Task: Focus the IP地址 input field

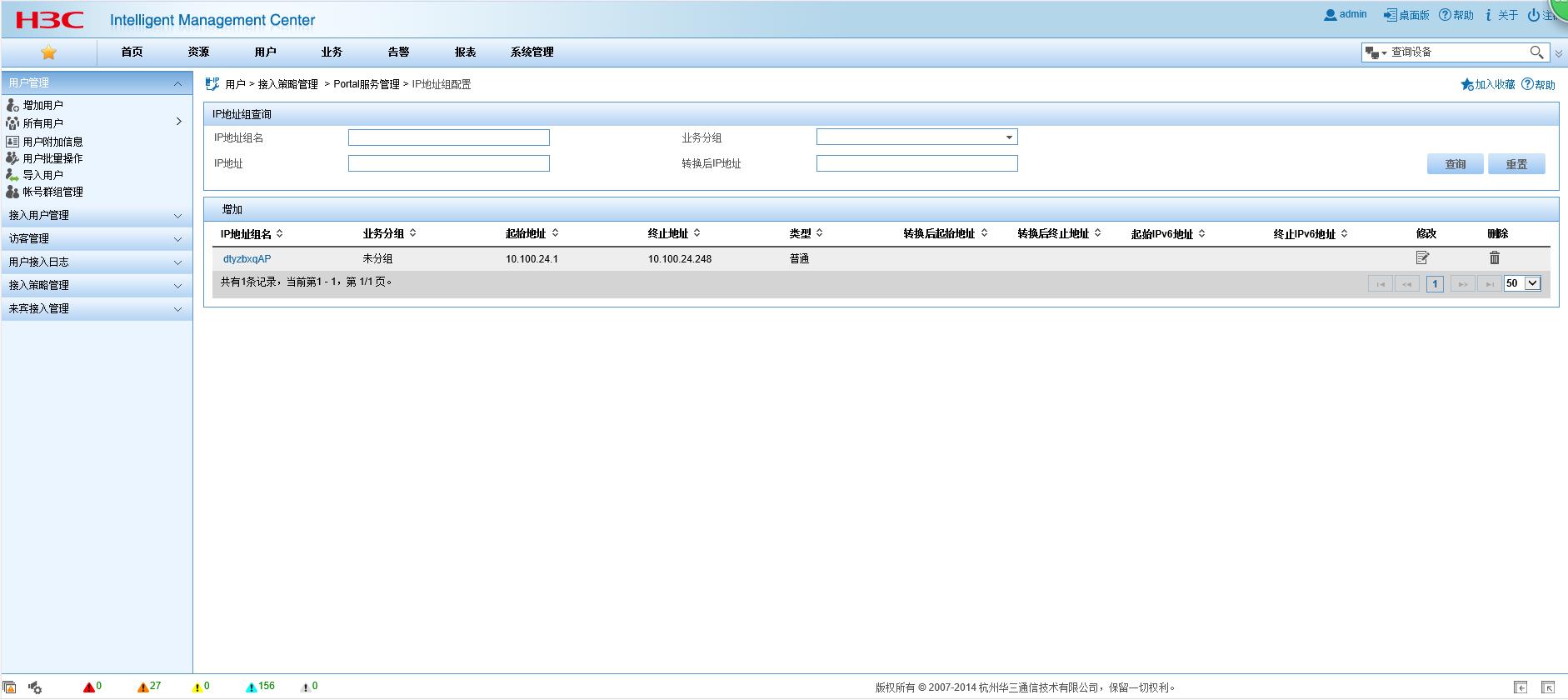Action: click(x=449, y=163)
